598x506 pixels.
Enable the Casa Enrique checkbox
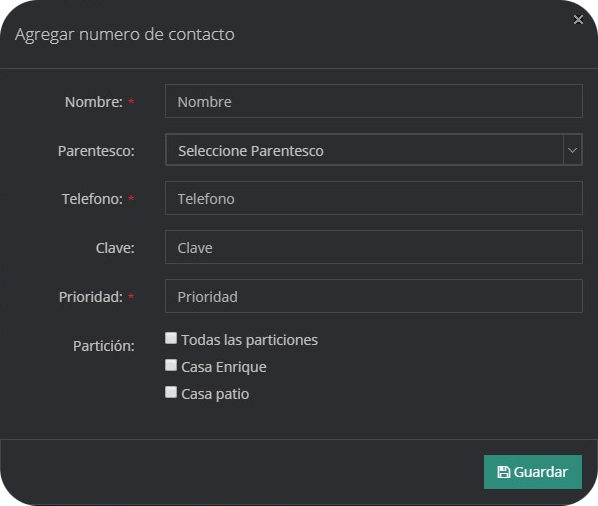[171, 365]
